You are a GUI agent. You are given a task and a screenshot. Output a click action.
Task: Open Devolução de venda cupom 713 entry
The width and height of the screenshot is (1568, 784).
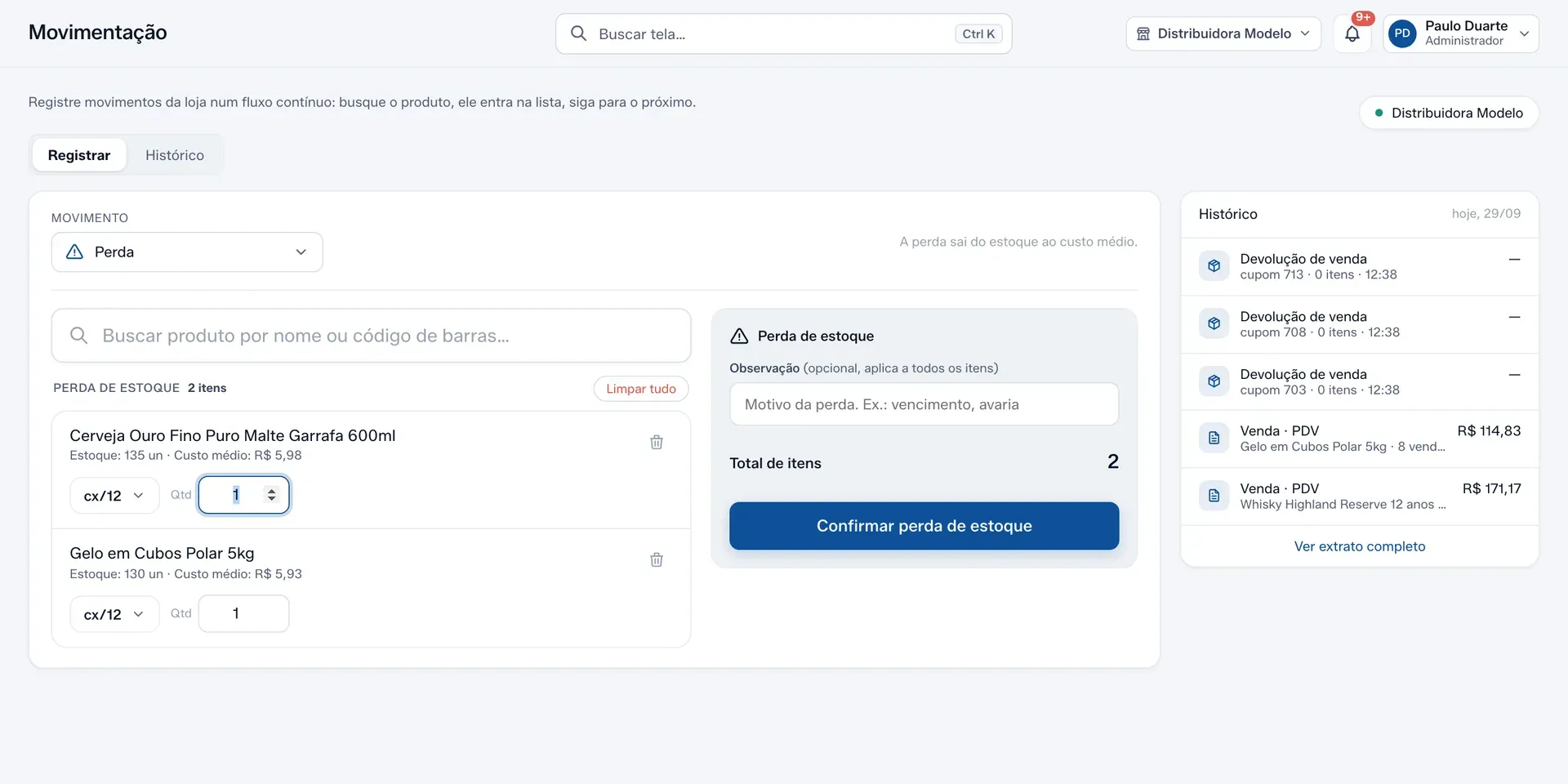[1360, 266]
